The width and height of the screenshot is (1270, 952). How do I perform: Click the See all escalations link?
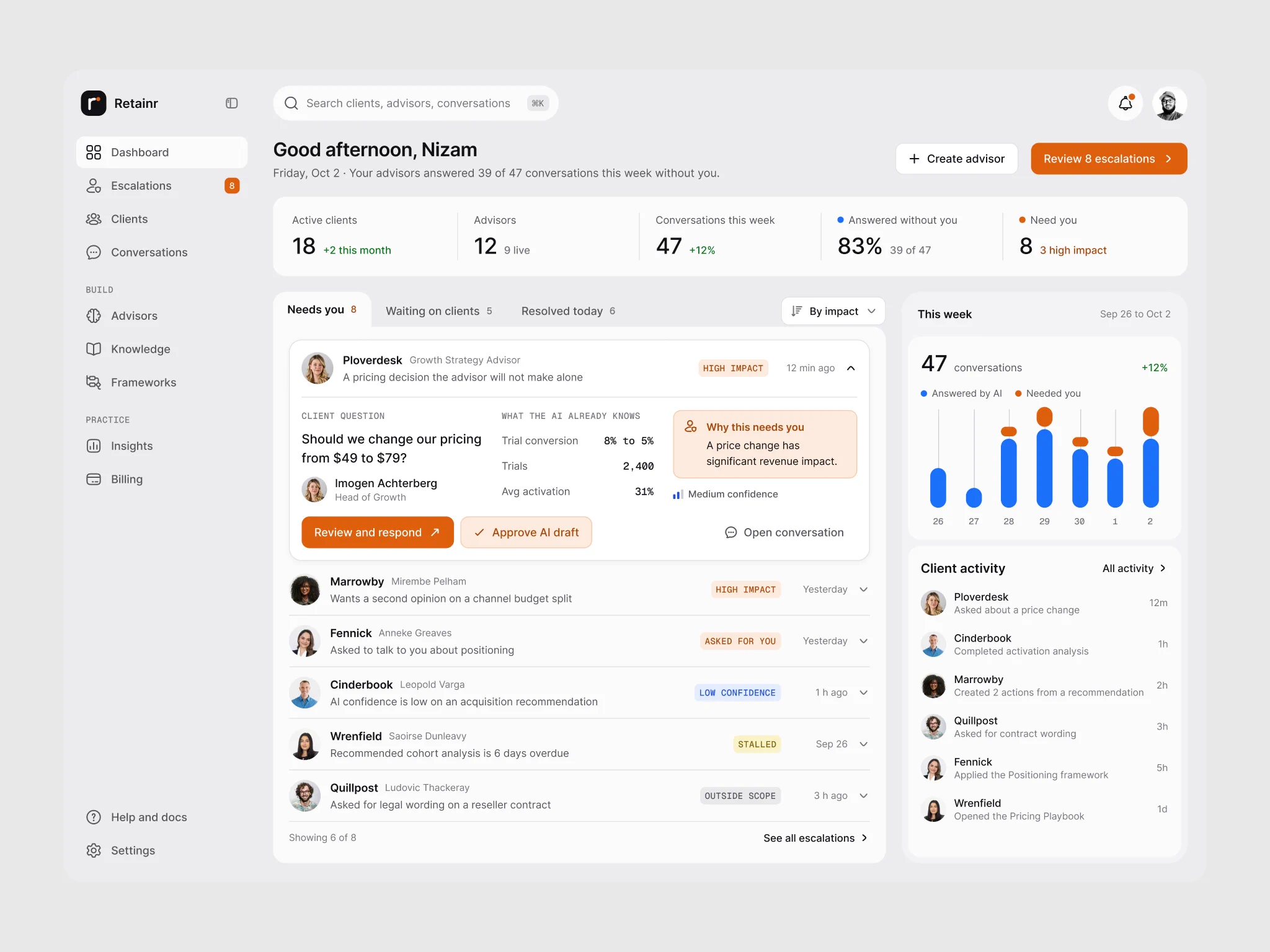click(815, 838)
